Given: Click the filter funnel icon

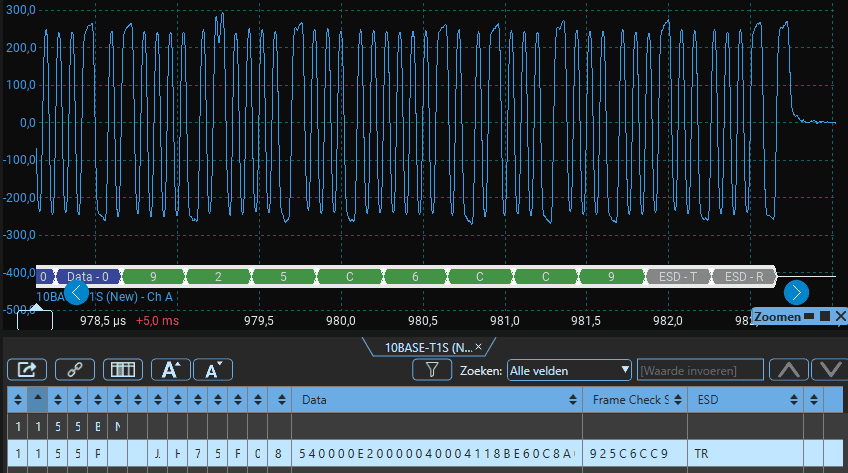Looking at the screenshot, I should (432, 370).
